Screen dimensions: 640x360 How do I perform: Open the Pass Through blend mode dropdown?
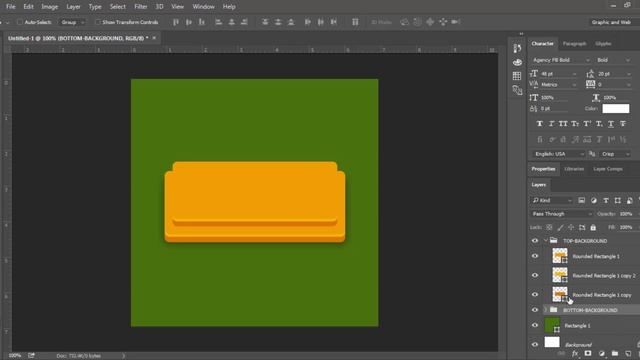pos(562,214)
